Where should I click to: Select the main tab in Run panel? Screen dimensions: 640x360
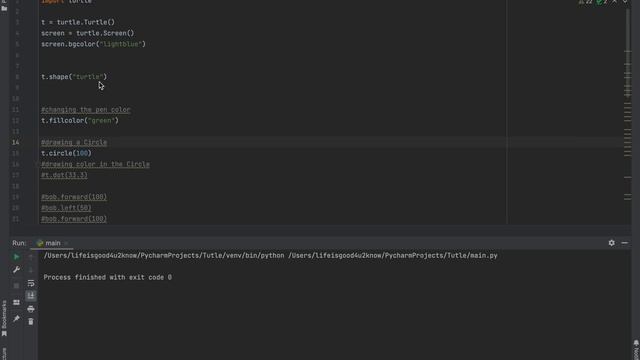(x=49, y=243)
